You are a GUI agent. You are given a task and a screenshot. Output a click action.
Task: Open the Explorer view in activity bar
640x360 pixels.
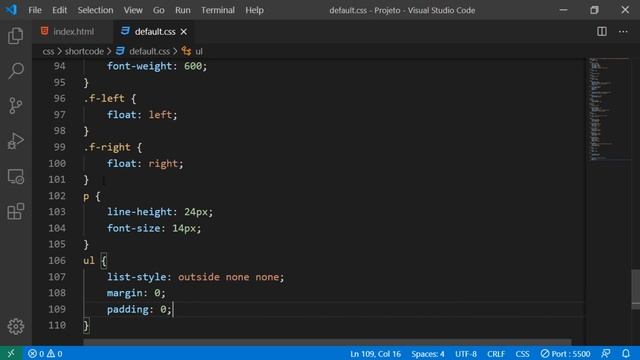(16, 36)
